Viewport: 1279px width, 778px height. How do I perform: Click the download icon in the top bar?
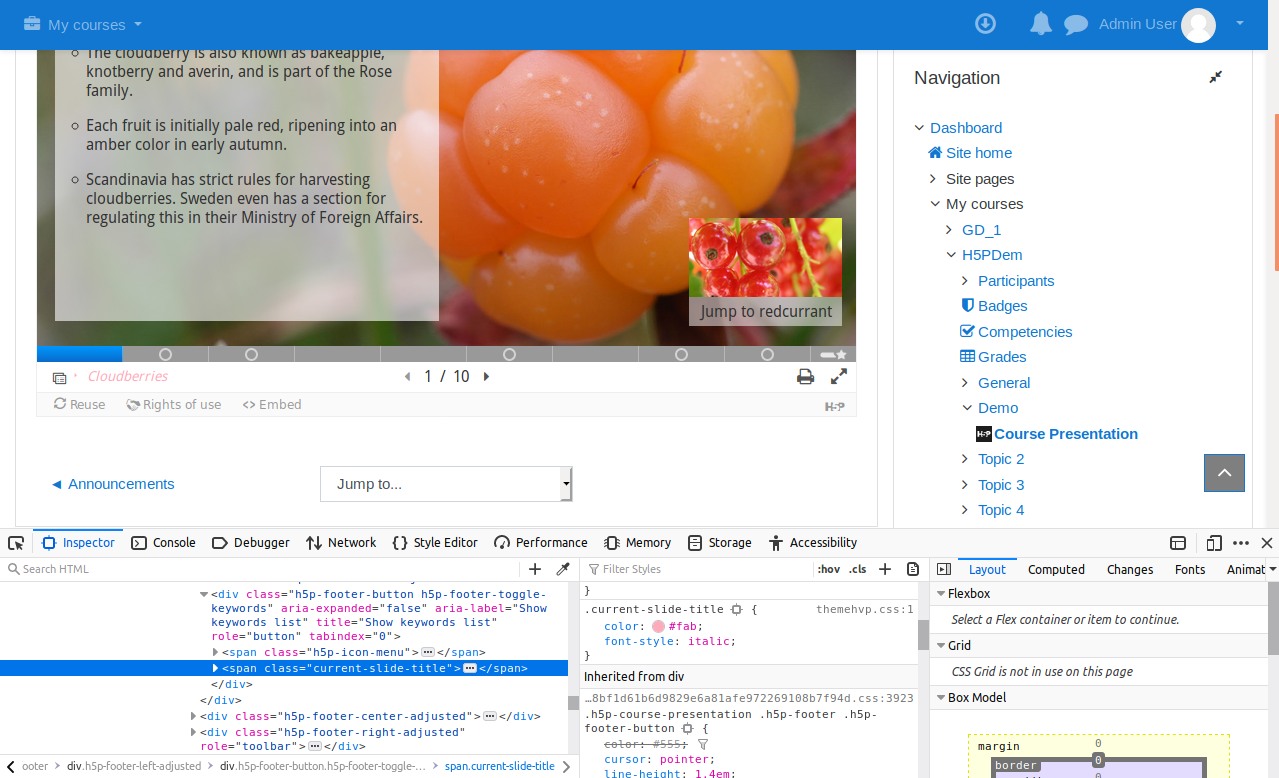point(985,23)
